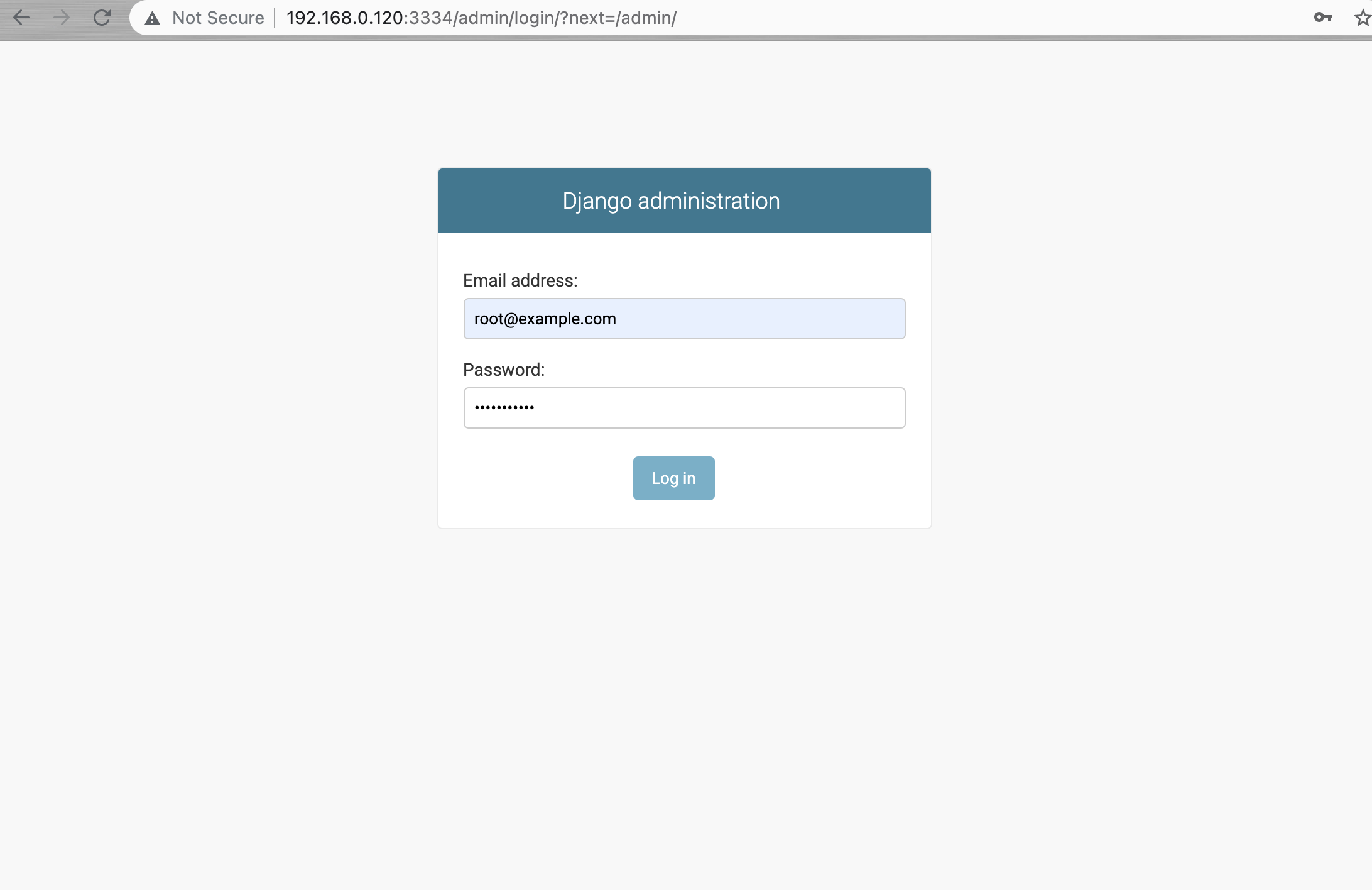Image resolution: width=1372 pixels, height=890 pixels.
Task: Click white card area beside Log in button
Action: [x=817, y=479]
